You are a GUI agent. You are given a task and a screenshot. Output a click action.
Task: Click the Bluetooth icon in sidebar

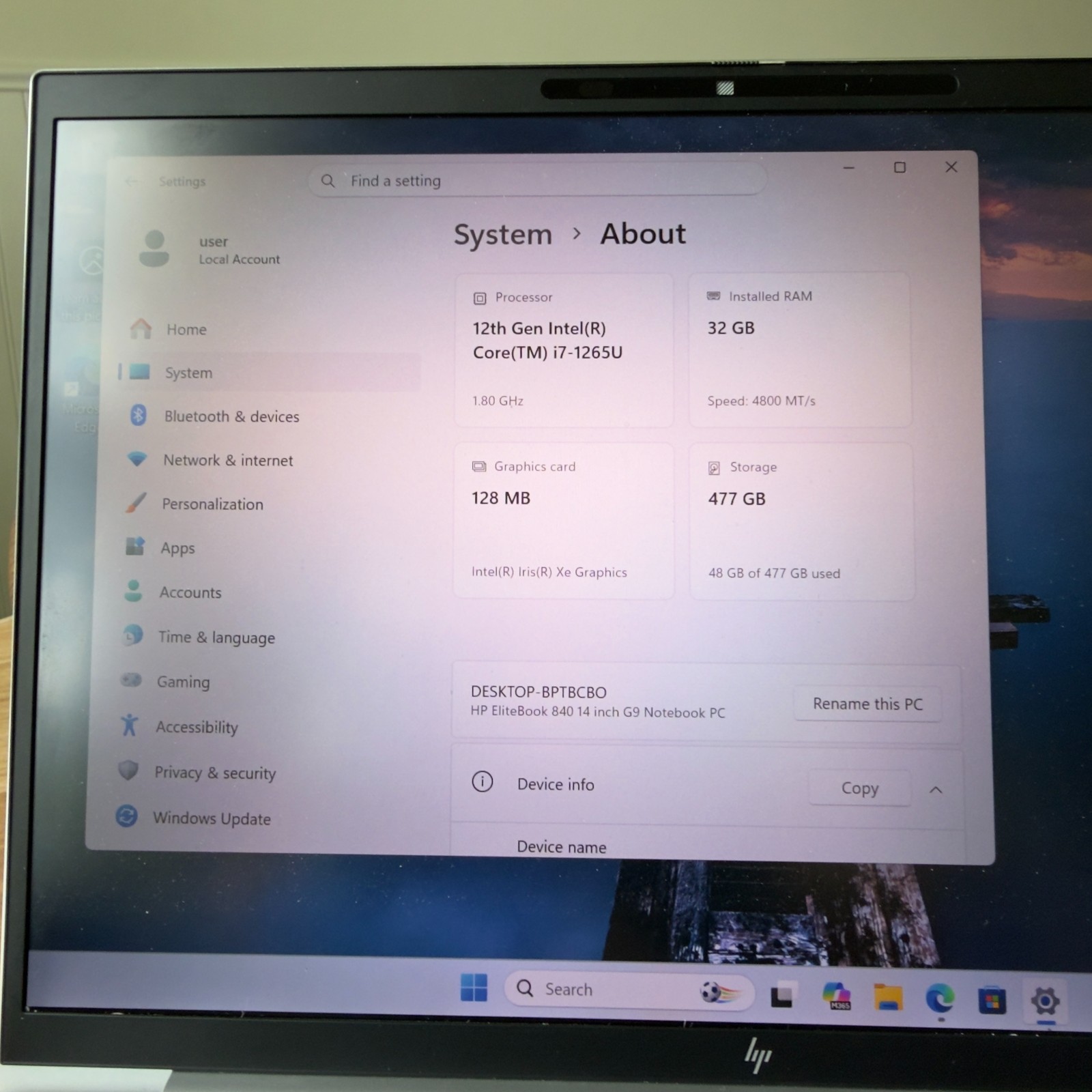pyautogui.click(x=139, y=415)
